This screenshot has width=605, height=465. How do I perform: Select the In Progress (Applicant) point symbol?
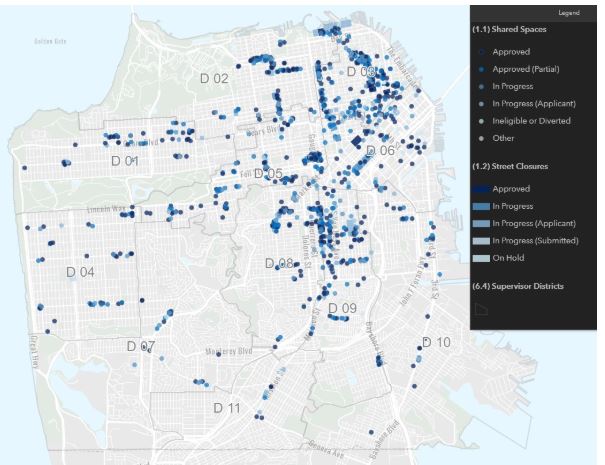[x=481, y=104]
